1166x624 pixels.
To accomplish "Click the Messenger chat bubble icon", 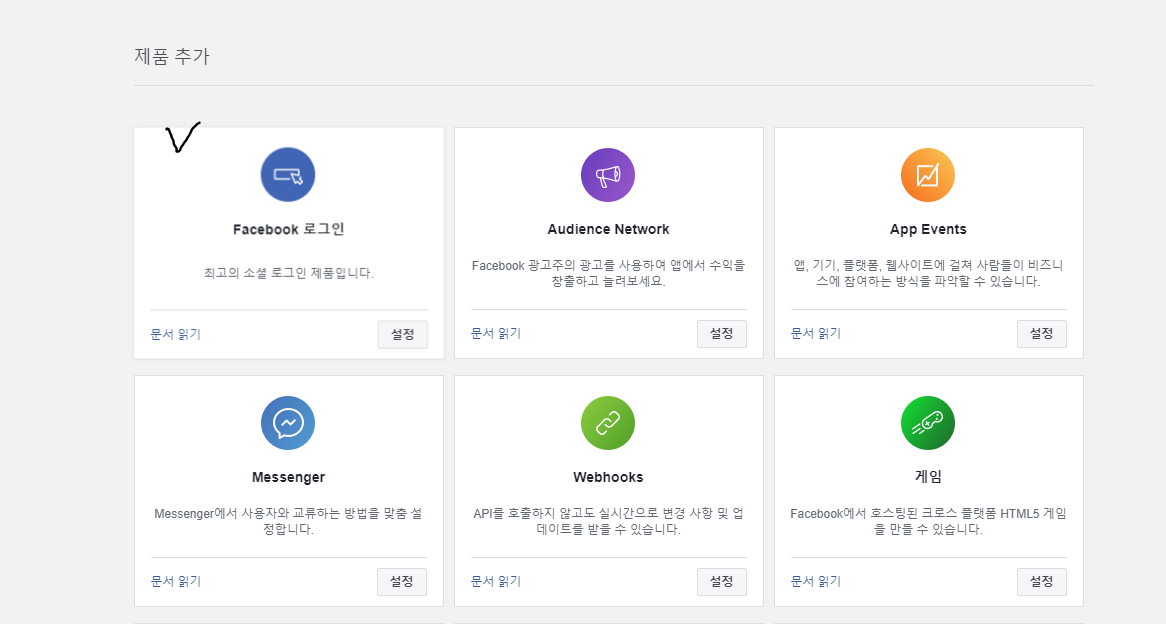I will [288, 423].
